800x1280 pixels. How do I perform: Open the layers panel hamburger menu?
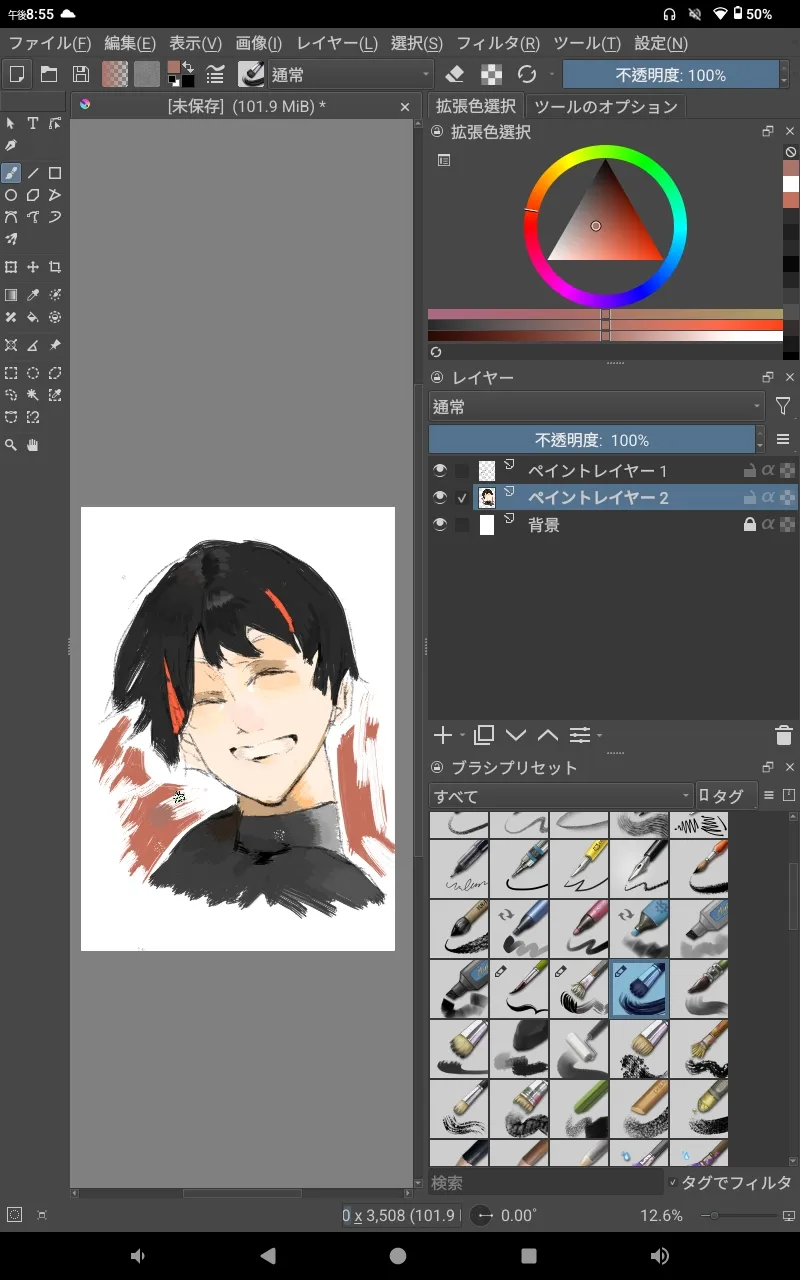coord(783,440)
